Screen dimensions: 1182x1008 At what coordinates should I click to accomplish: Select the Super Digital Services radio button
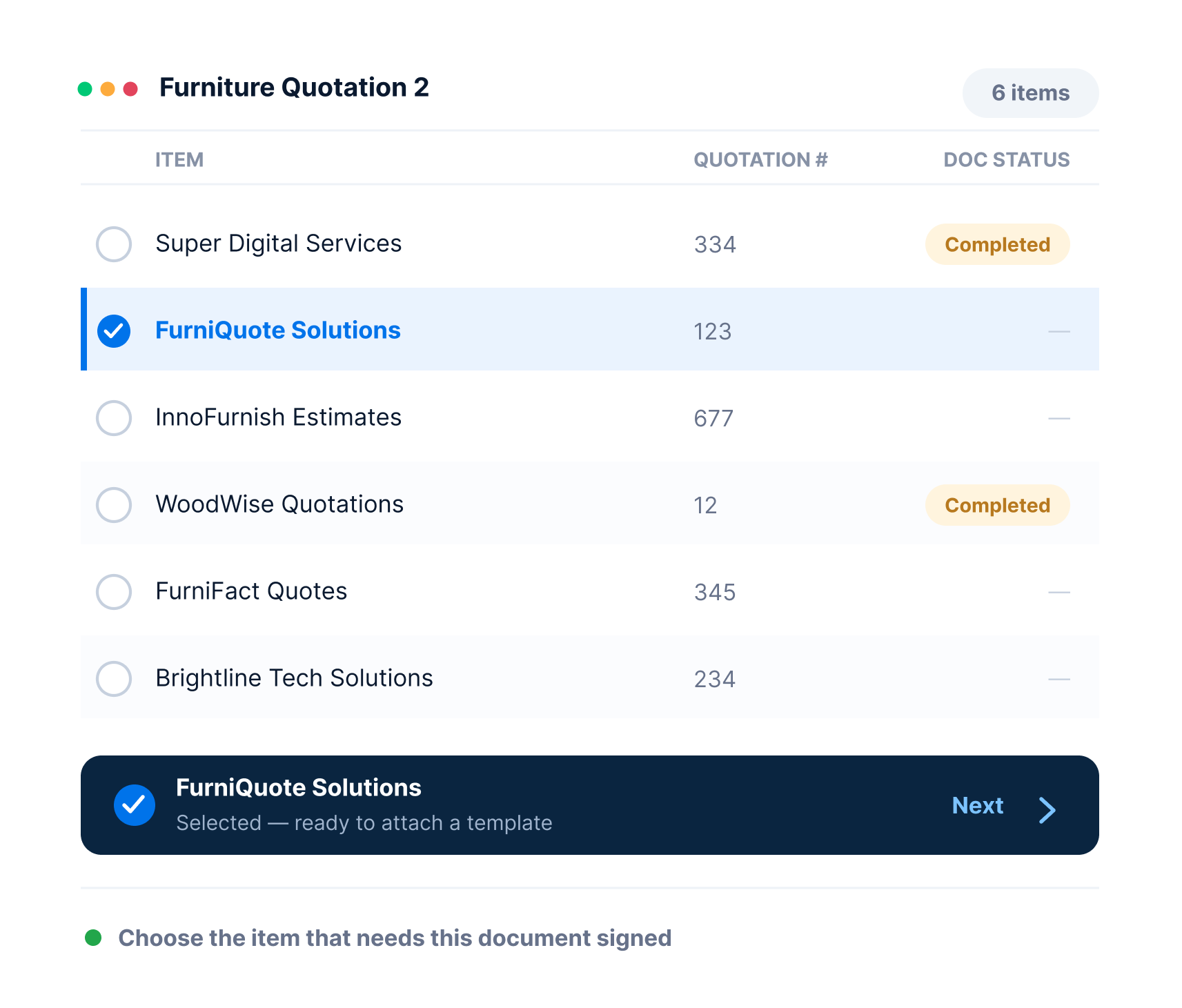(114, 244)
